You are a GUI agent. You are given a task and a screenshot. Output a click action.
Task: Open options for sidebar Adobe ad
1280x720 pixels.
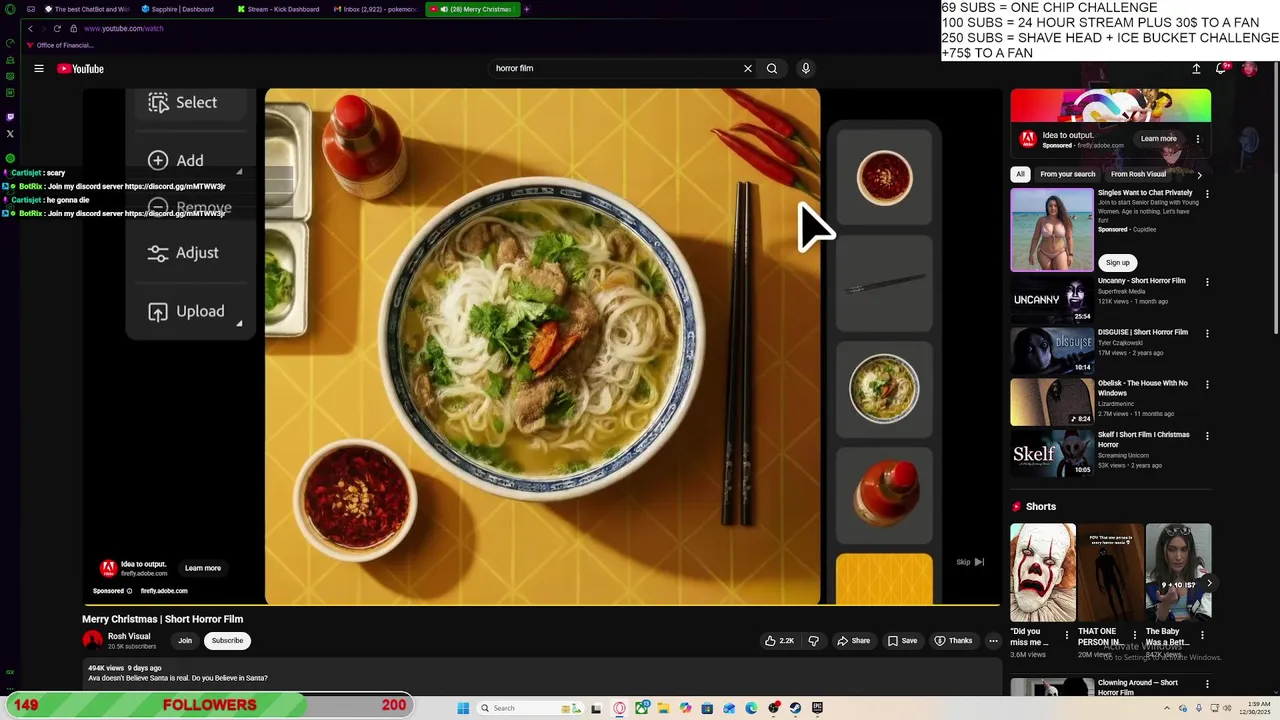pyautogui.click(x=1198, y=139)
